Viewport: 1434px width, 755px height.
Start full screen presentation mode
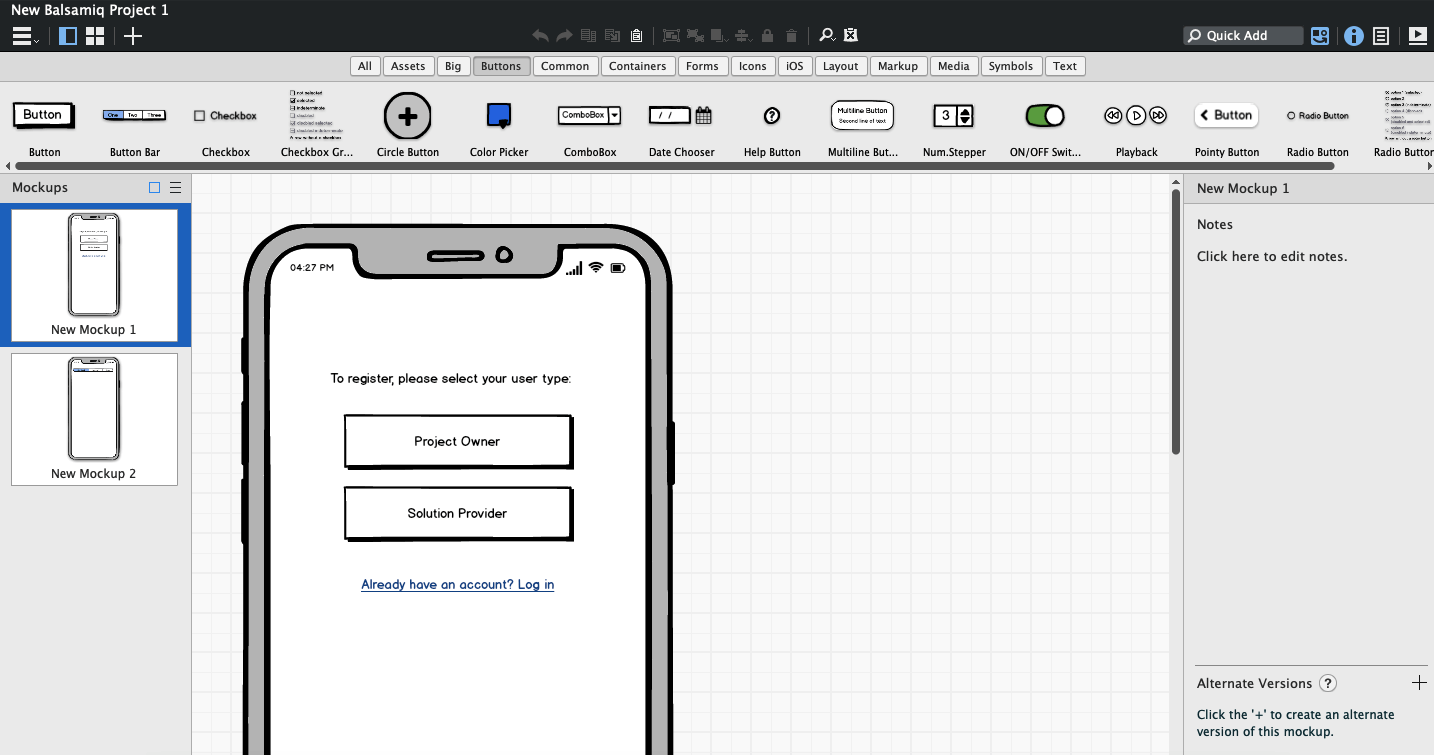(x=1417, y=36)
